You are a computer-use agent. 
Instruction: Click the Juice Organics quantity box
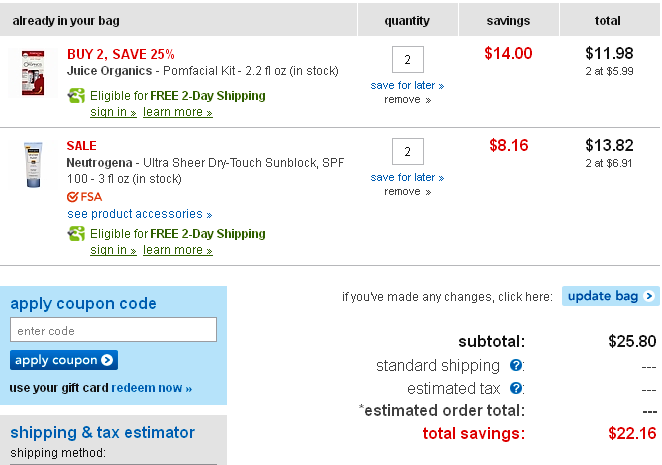click(x=408, y=60)
